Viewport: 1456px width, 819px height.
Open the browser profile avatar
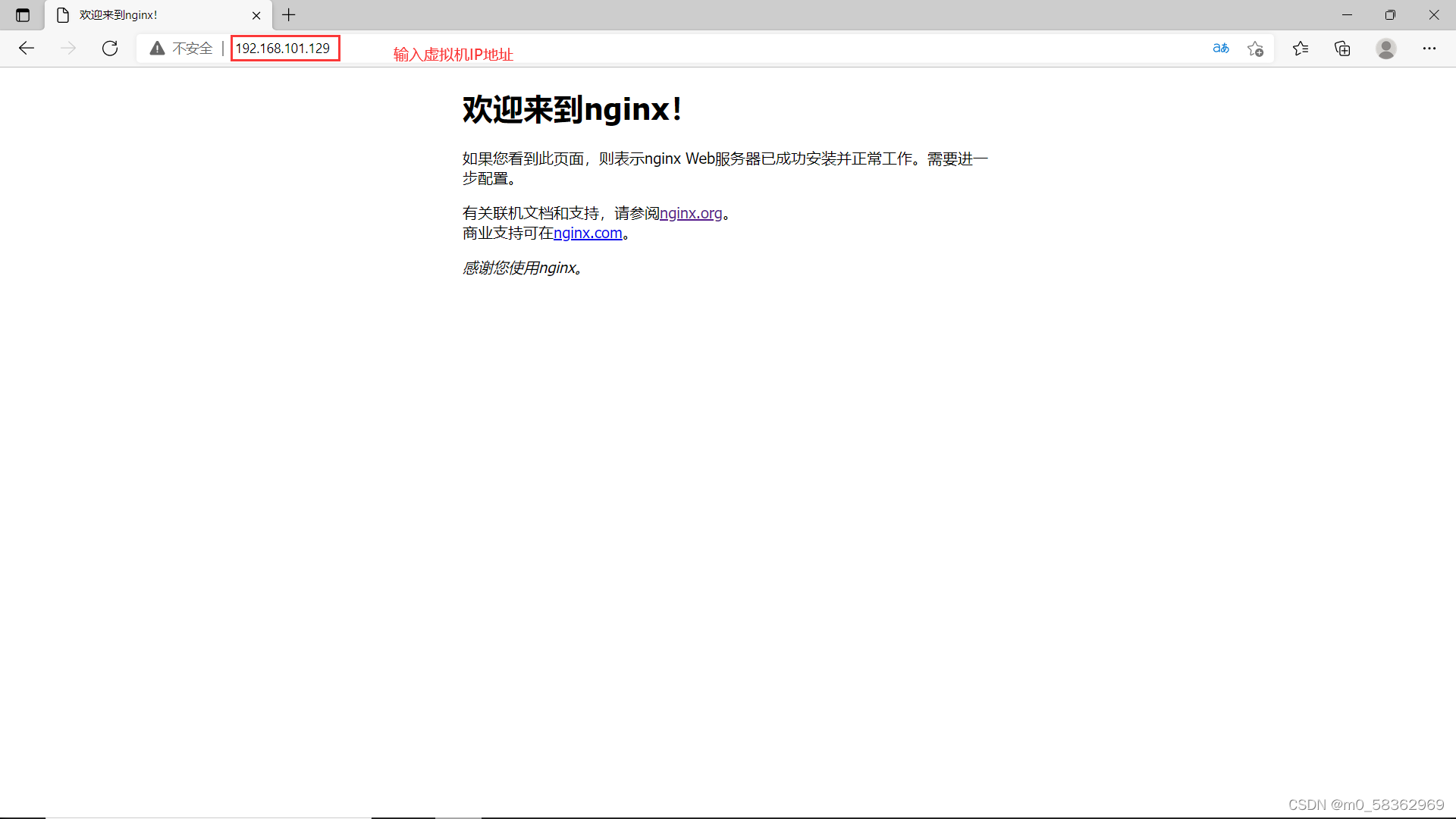pyautogui.click(x=1385, y=48)
